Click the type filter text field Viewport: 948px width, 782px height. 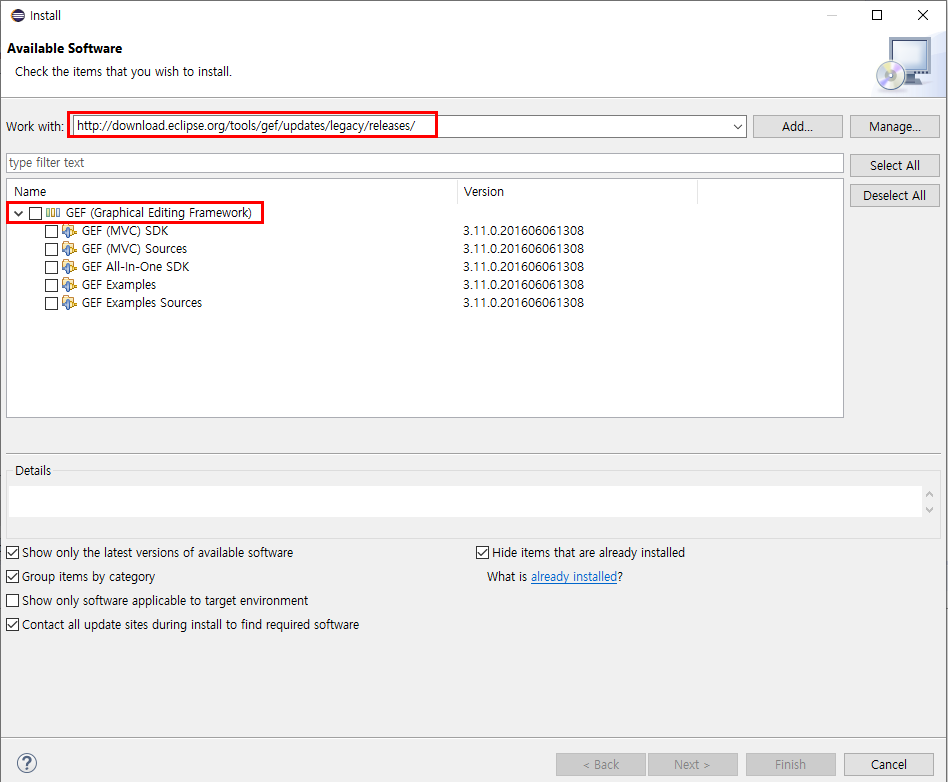[x=425, y=163]
